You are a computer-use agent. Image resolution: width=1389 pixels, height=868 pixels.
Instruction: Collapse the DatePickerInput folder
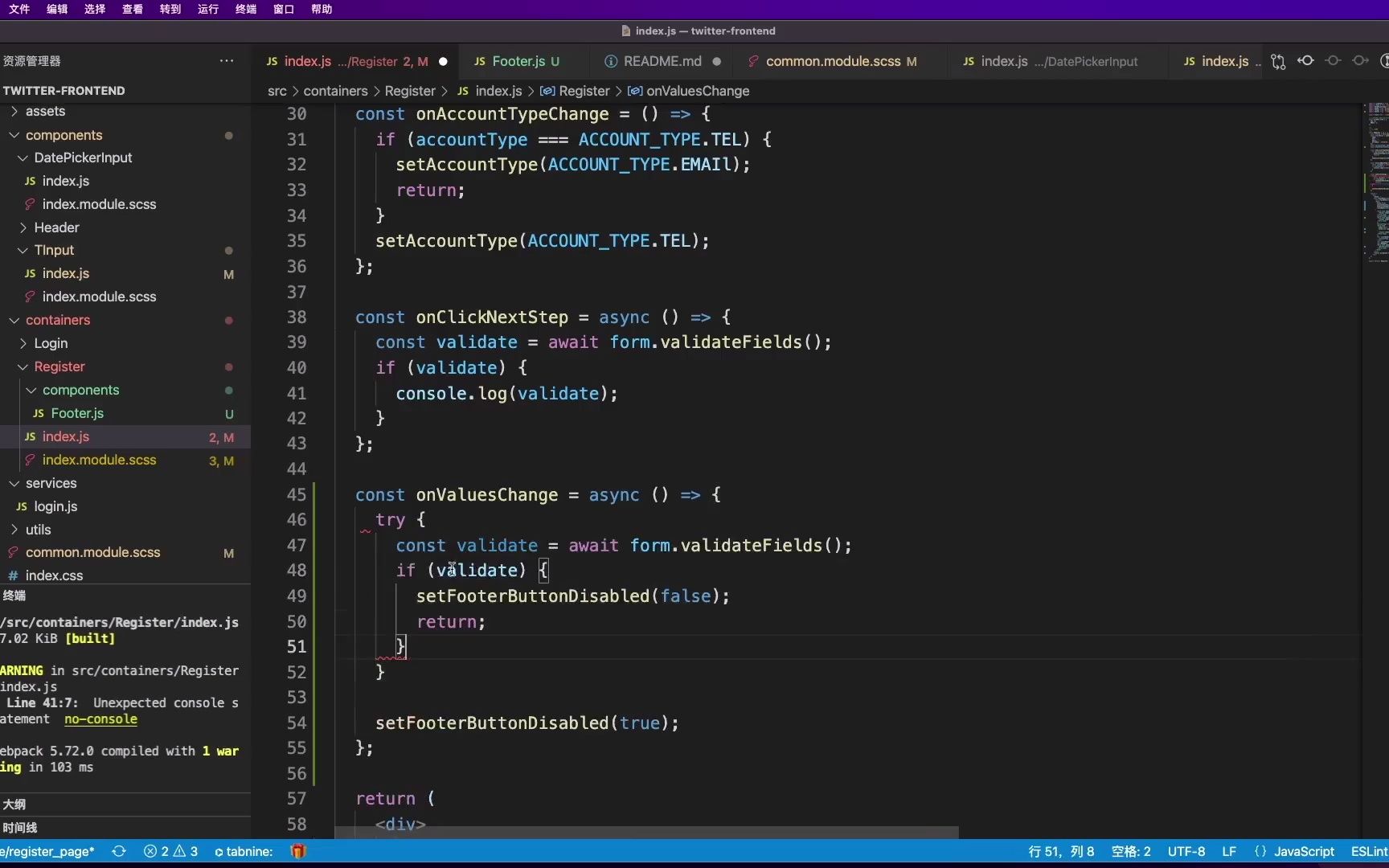pyautogui.click(x=125, y=158)
